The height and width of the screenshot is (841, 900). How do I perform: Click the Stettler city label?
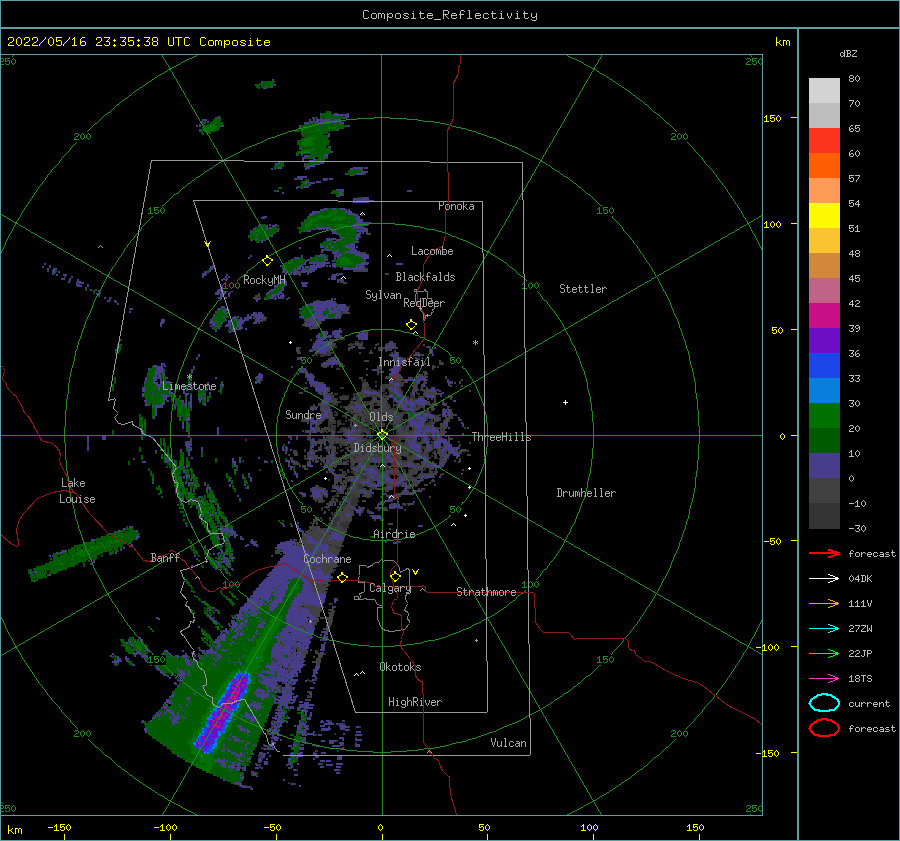(x=583, y=289)
